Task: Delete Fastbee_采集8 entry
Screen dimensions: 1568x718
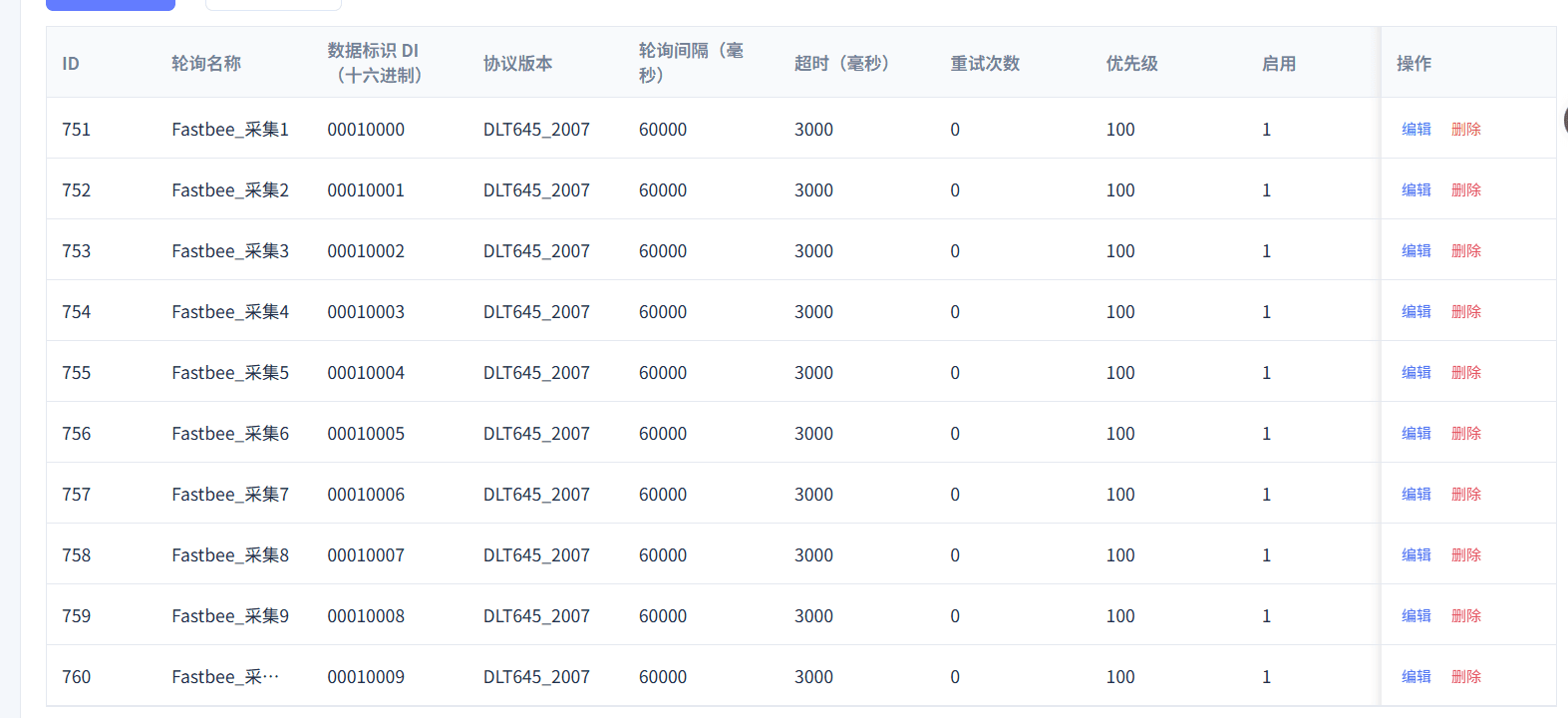Action: pos(1465,554)
